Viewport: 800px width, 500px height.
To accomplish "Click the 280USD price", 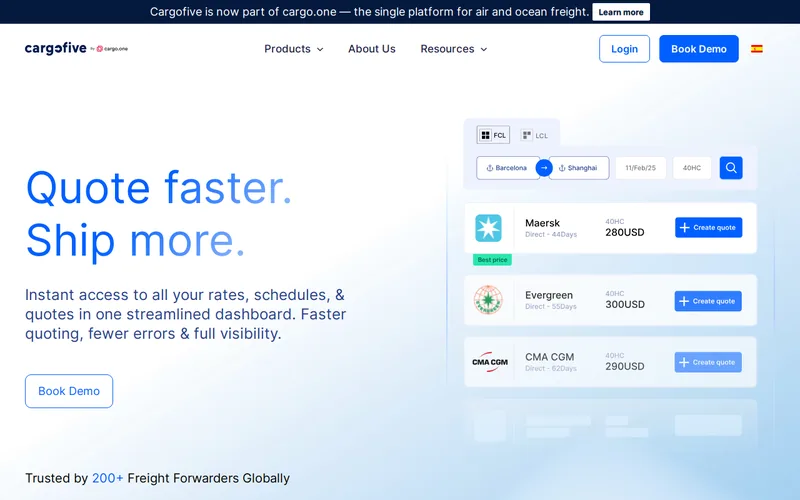I will click(624, 232).
